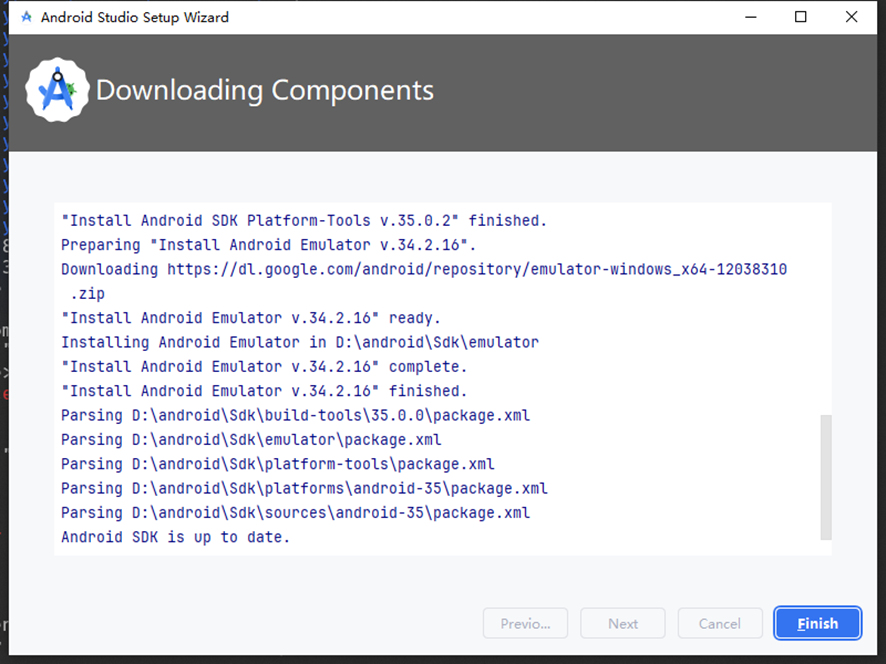Minimize the Setup Wizard window
This screenshot has width=886, height=664.
pyautogui.click(x=750, y=17)
